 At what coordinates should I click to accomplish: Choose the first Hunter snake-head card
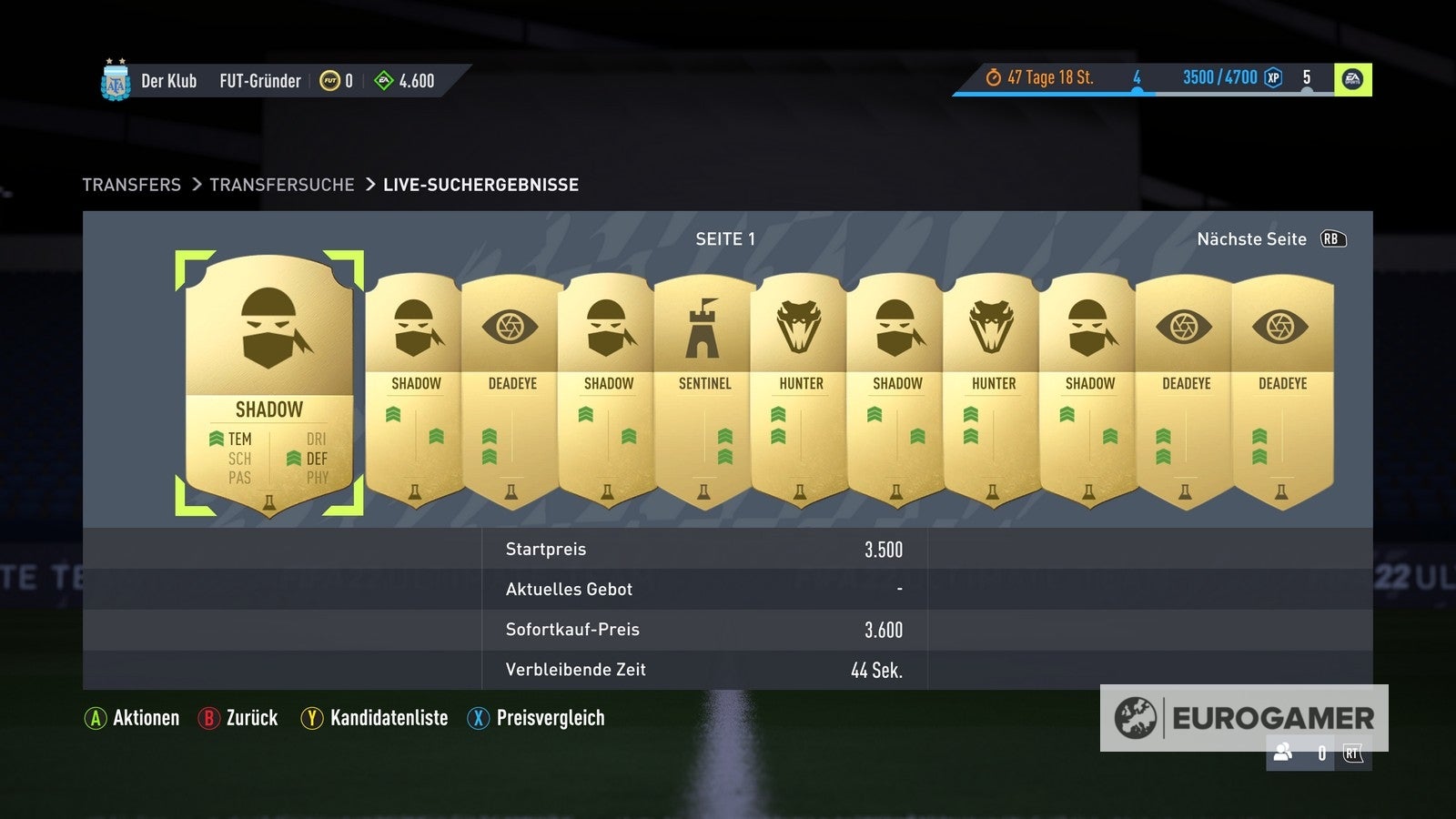click(x=801, y=391)
